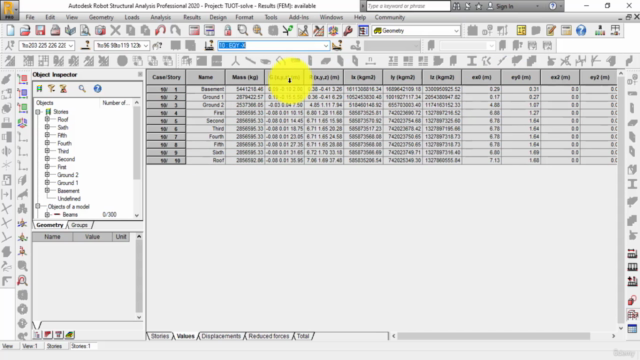Click the node selection icon beside the node list

[10, 46]
